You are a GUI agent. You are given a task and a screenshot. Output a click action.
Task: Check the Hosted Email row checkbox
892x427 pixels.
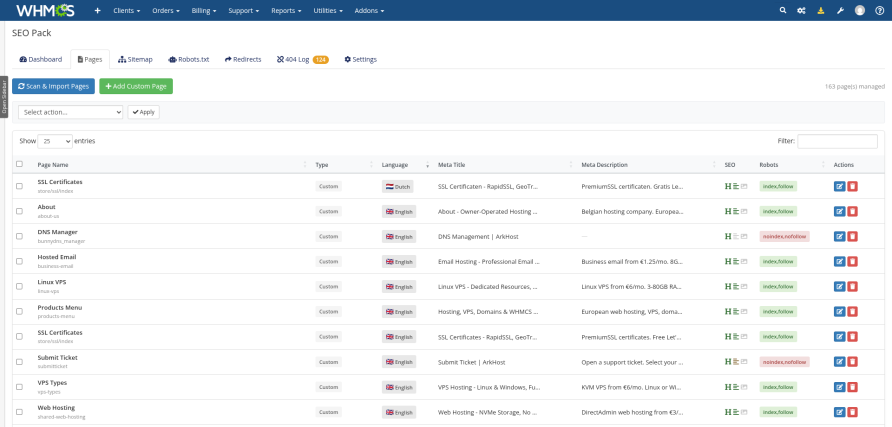19,261
